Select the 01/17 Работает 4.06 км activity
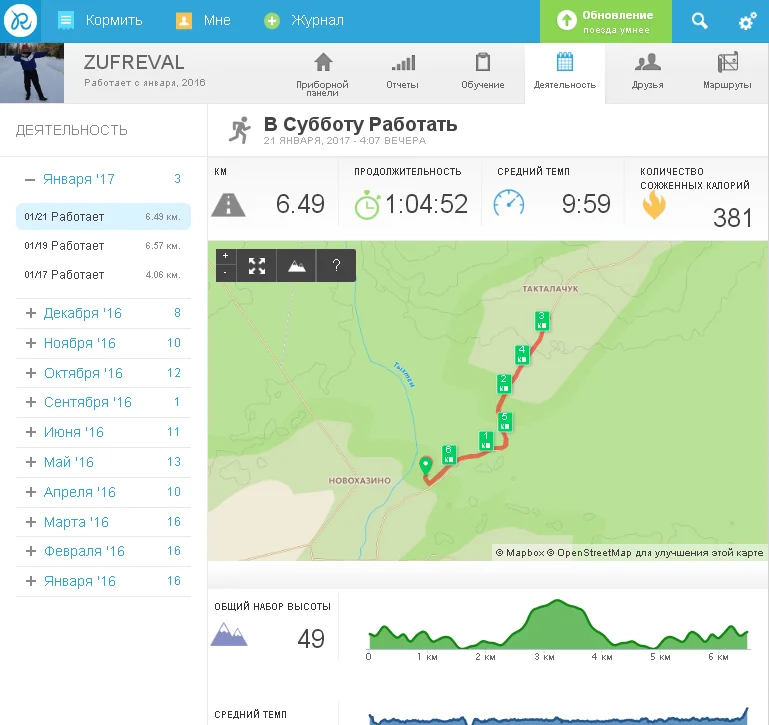Image resolution: width=769 pixels, height=725 pixels. pyautogui.click(x=103, y=274)
